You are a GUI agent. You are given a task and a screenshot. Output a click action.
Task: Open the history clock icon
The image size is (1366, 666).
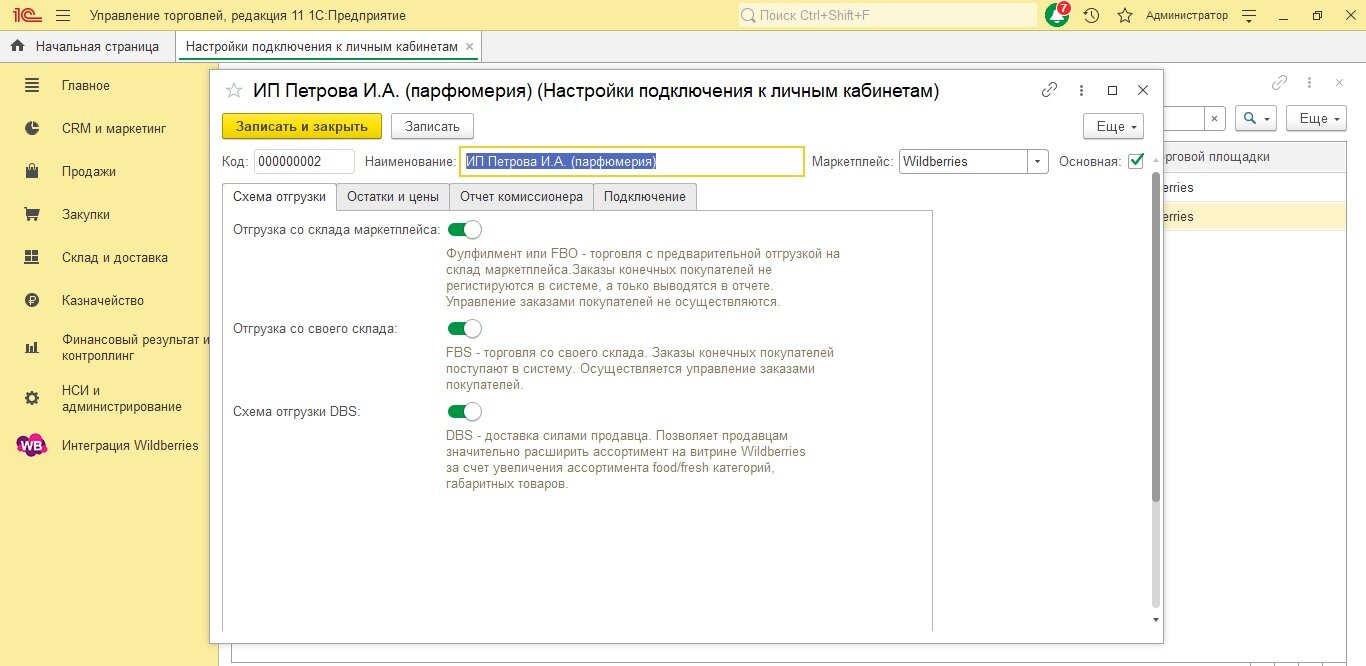click(x=1092, y=16)
